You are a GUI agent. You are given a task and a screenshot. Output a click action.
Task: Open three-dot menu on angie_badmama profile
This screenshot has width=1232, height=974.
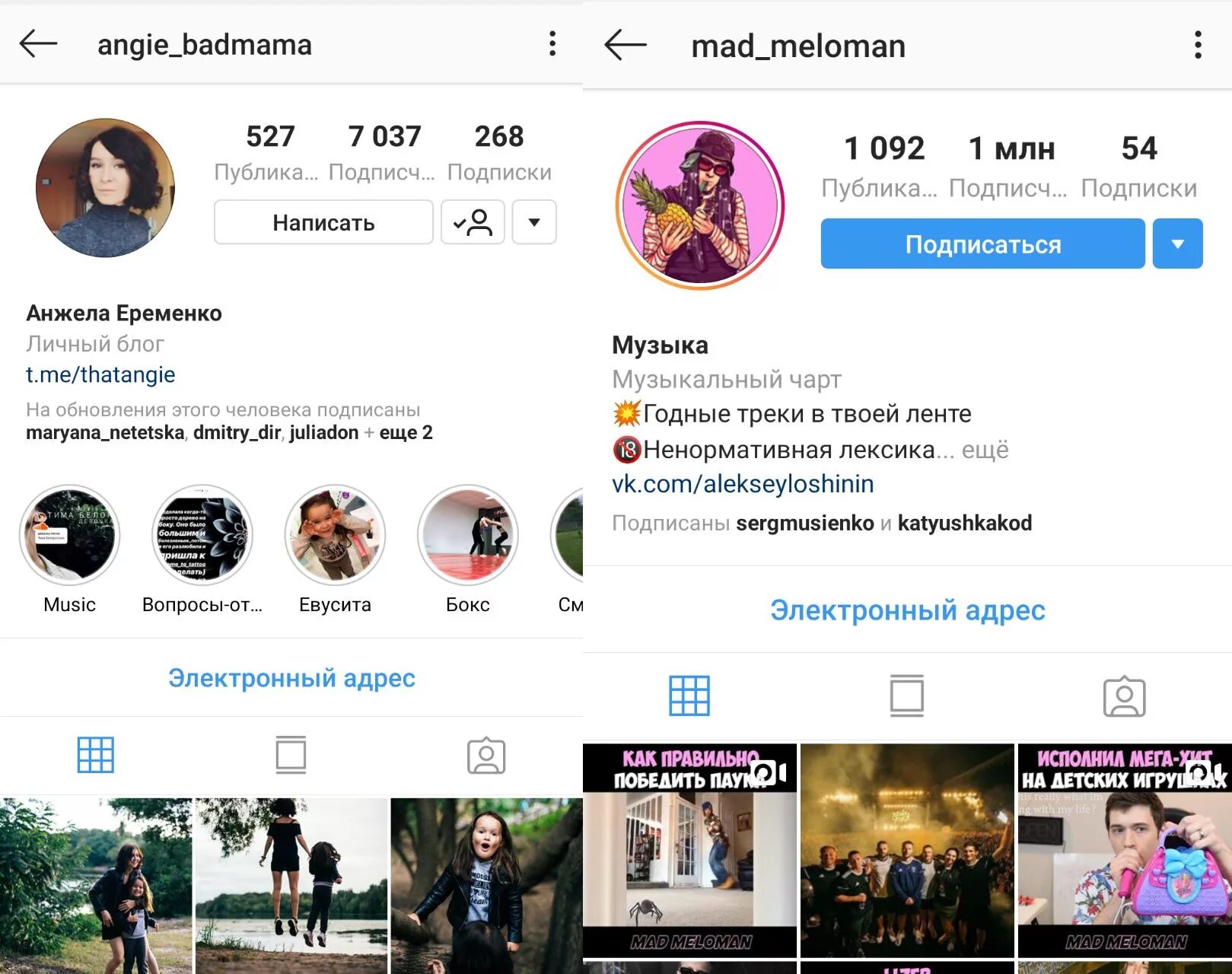[552, 44]
